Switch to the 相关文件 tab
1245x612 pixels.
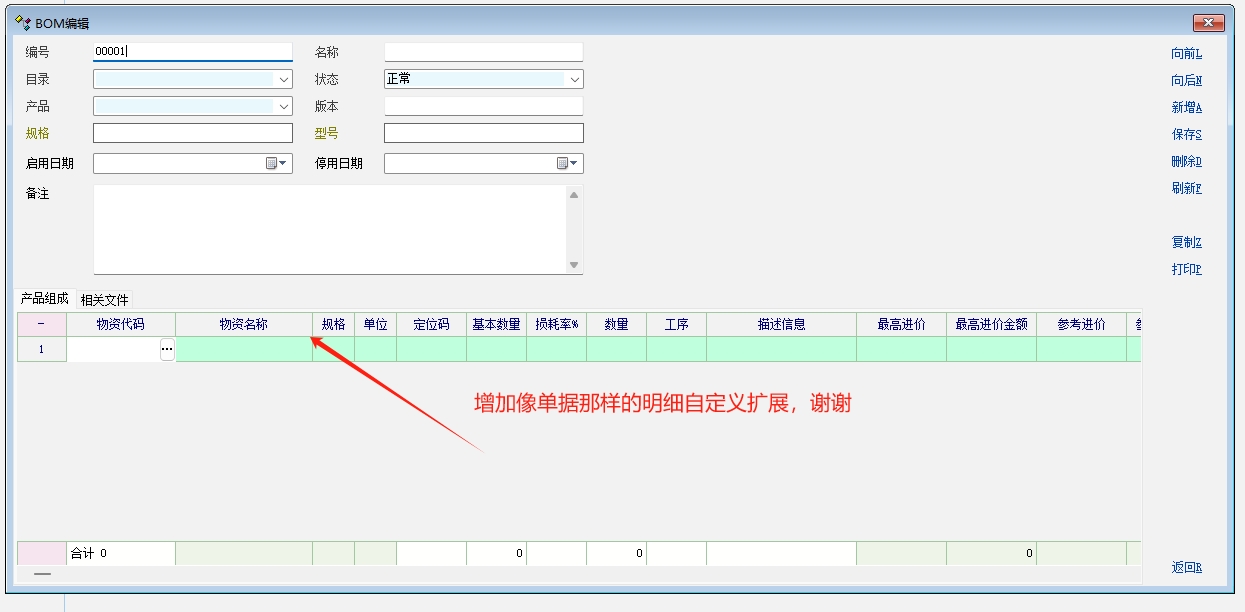104,299
